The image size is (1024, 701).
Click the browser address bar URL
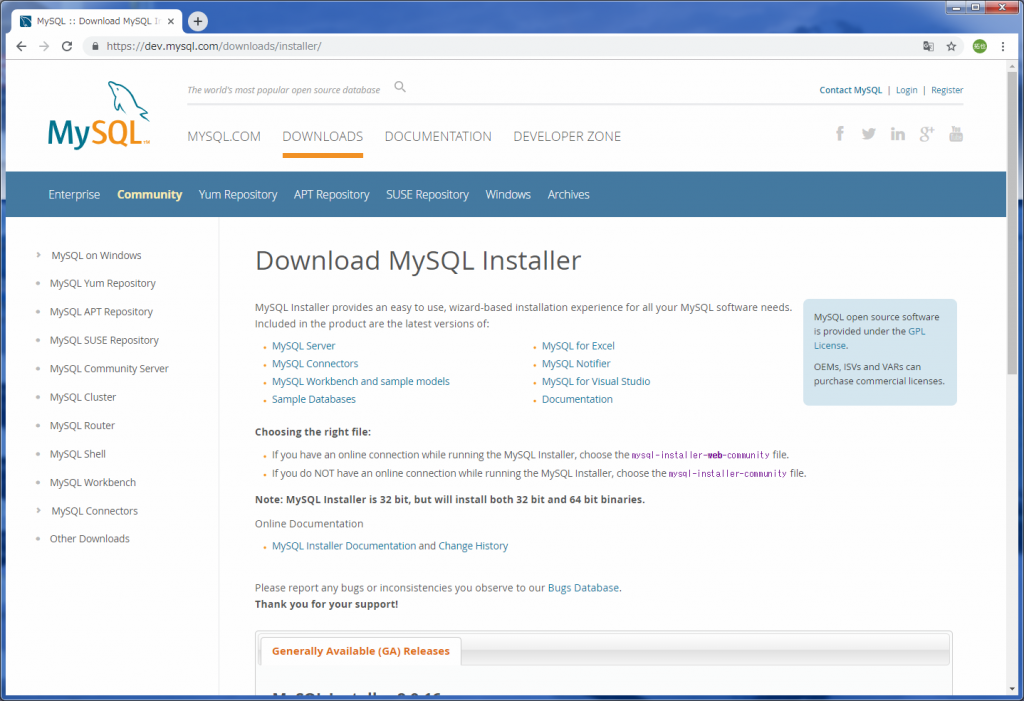[x=400, y=46]
